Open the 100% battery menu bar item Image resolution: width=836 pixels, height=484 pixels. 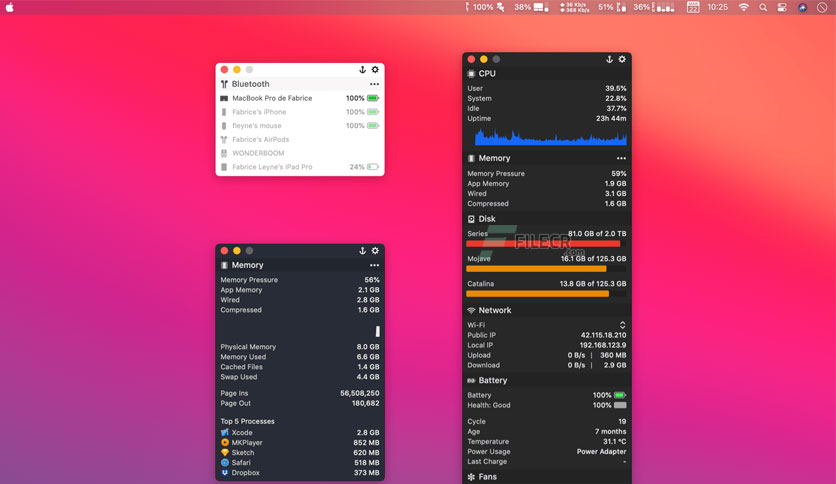click(x=479, y=7)
